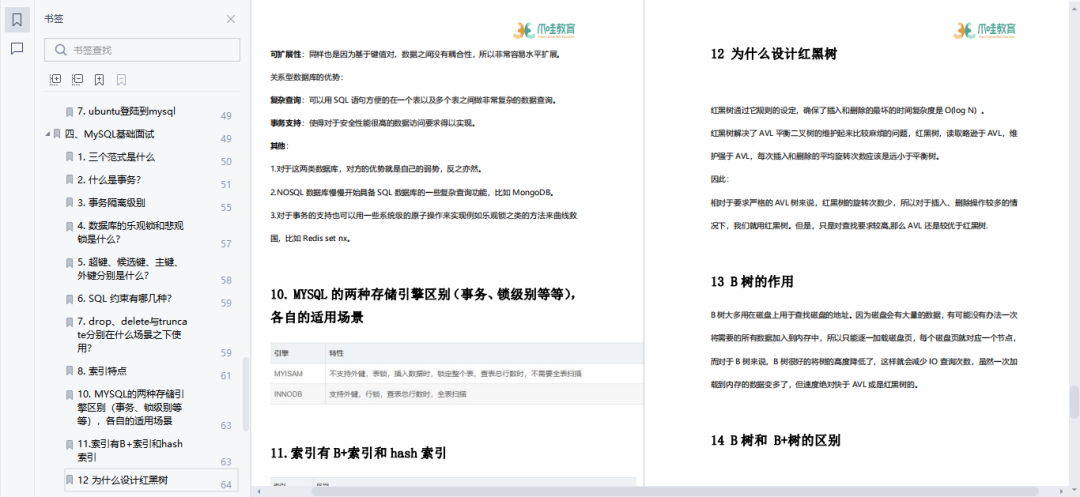Jump to bookmark 1. 三个范式是什么
The width and height of the screenshot is (1080, 497).
coord(116,157)
